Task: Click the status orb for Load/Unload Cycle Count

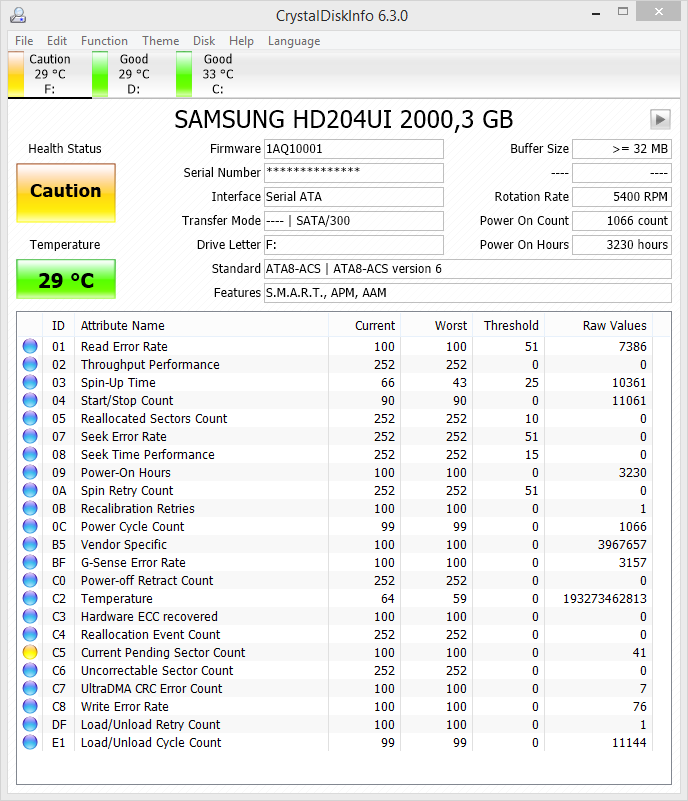Action: 30,742
